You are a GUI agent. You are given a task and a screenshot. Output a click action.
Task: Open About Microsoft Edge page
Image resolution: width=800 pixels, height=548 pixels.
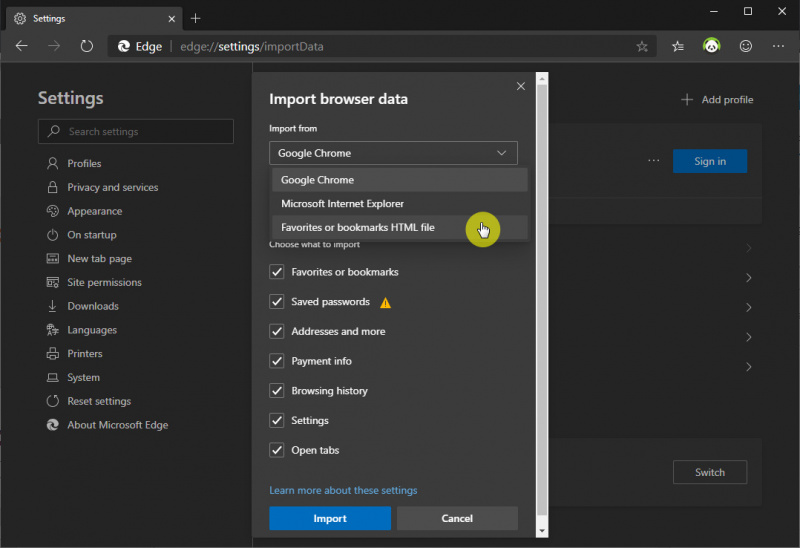[x=107, y=425]
